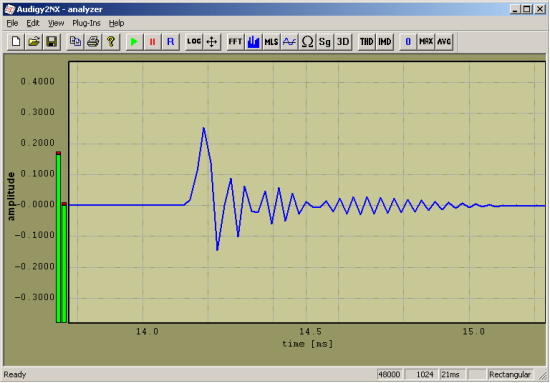Enable the AVG averaging button
Viewport: 550px width, 383px height.
click(x=444, y=42)
